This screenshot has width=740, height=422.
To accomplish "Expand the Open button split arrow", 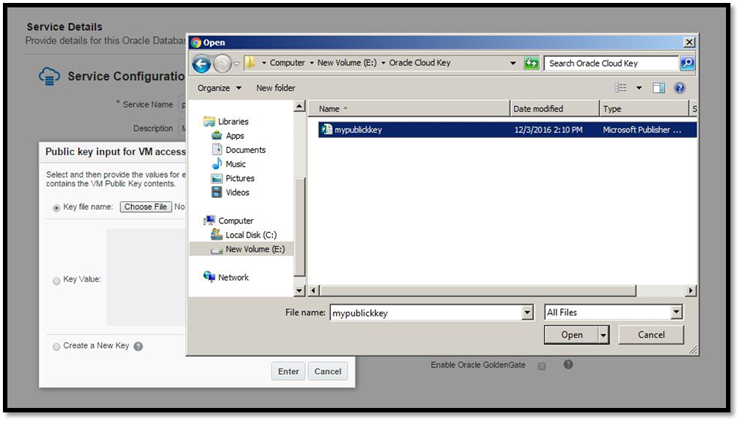I will point(603,335).
